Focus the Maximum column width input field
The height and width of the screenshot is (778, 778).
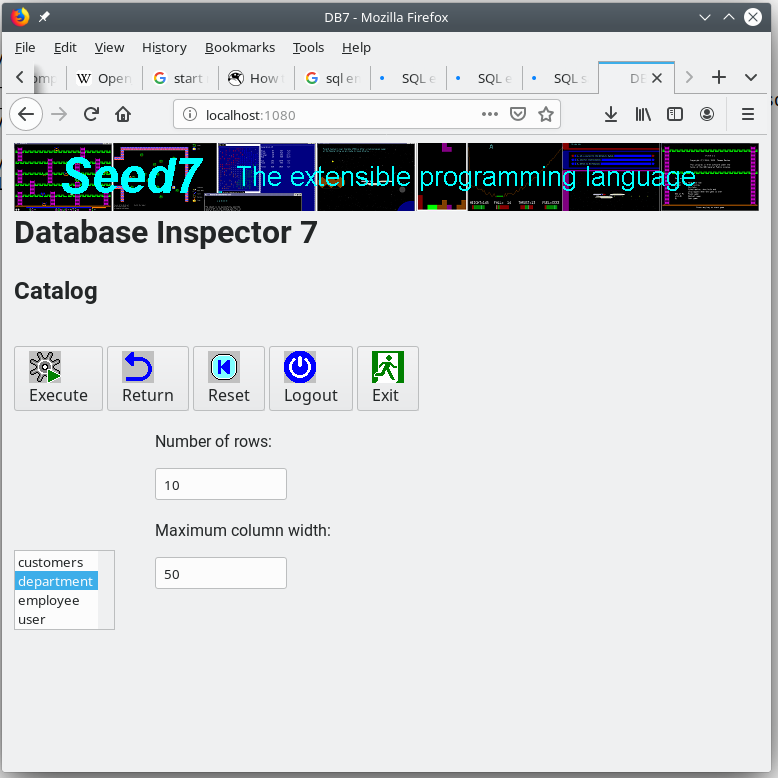[x=220, y=573]
